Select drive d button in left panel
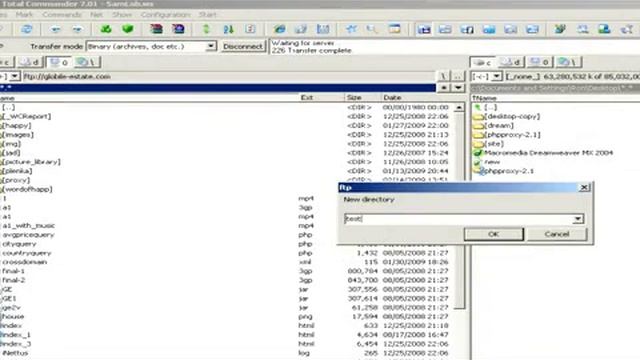 (x=31, y=62)
